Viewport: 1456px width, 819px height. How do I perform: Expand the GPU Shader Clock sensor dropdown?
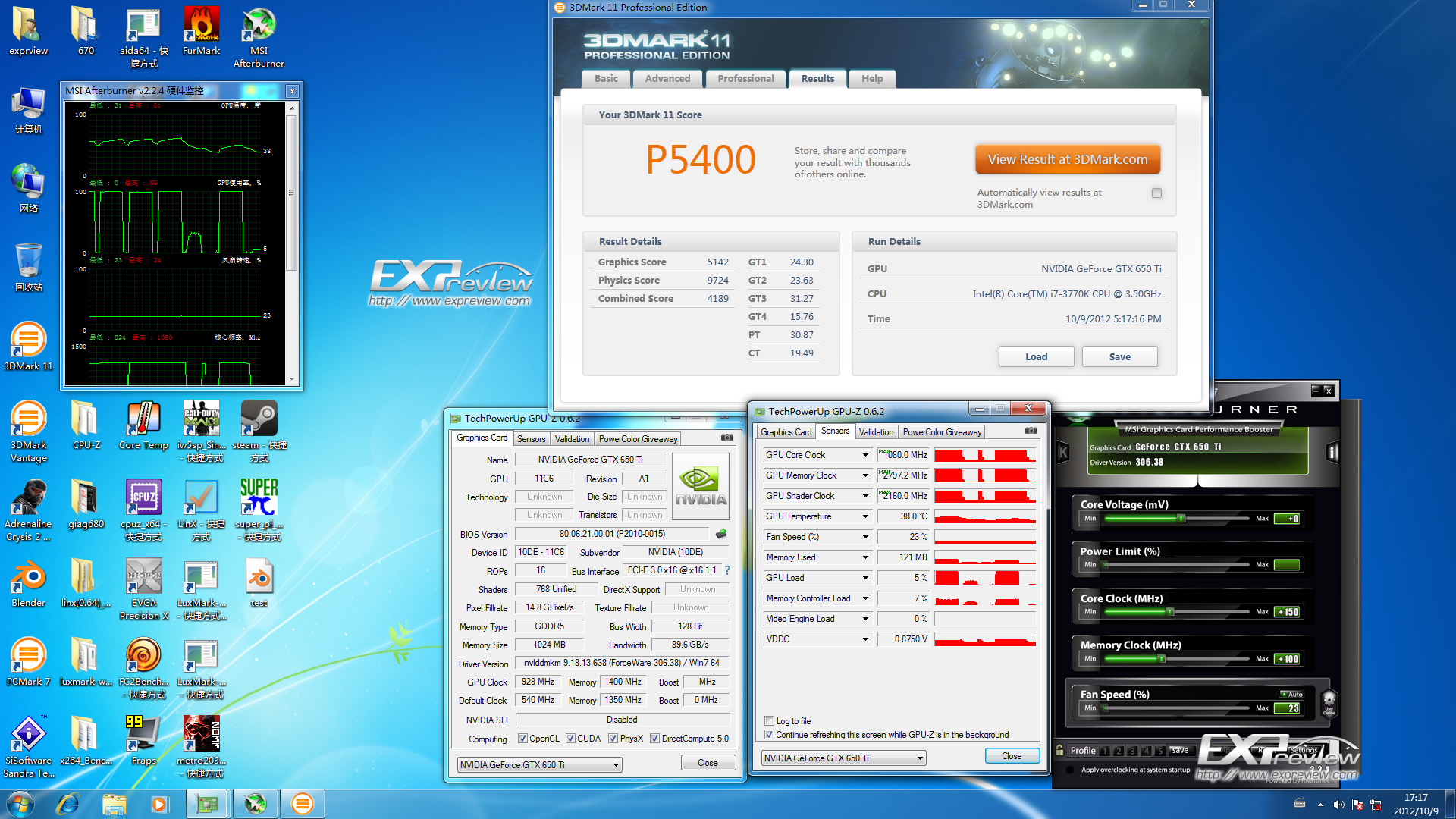click(865, 496)
